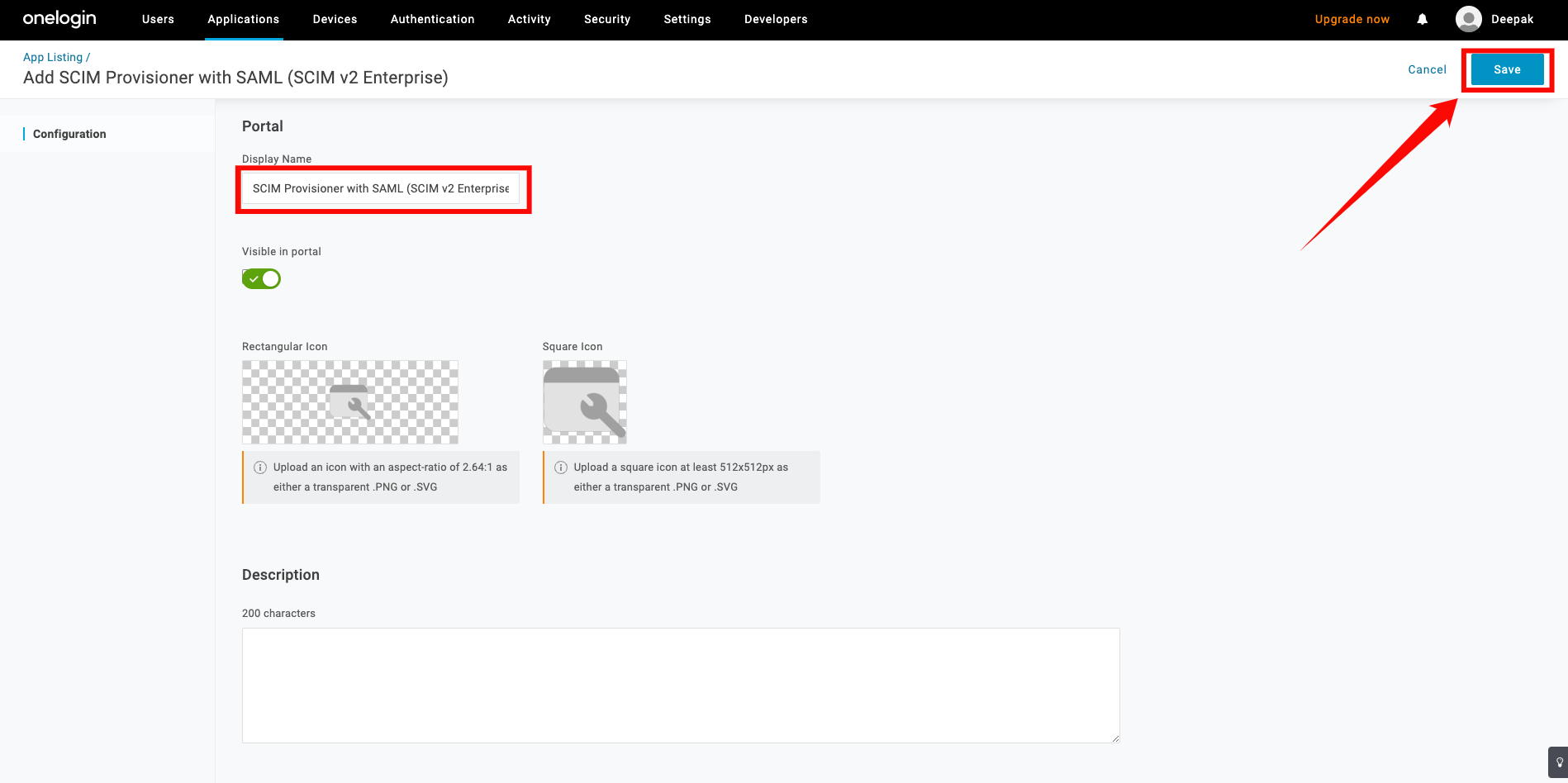Open the Activity menu

[530, 19]
